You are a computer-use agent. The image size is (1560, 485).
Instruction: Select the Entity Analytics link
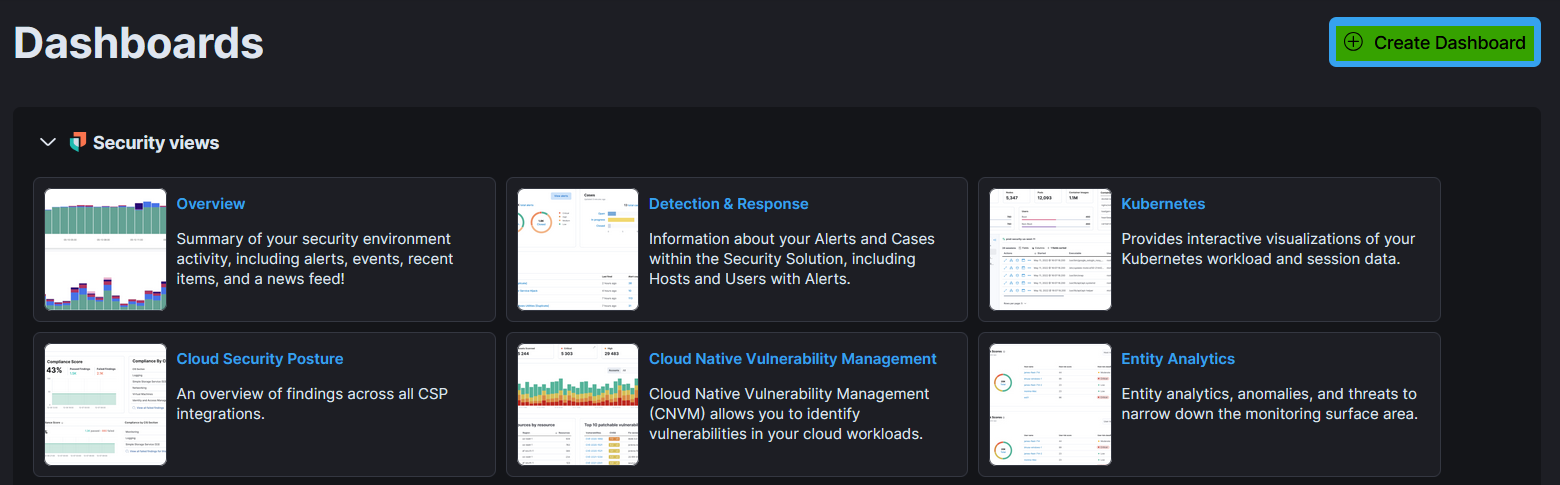pyautogui.click(x=1178, y=359)
